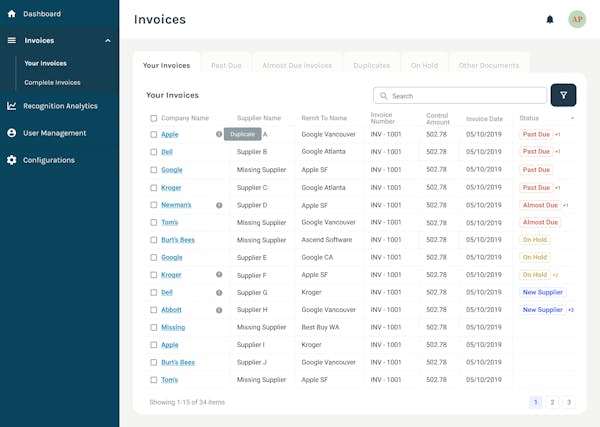Check the Dell Supplier B row checkbox

tap(153, 152)
